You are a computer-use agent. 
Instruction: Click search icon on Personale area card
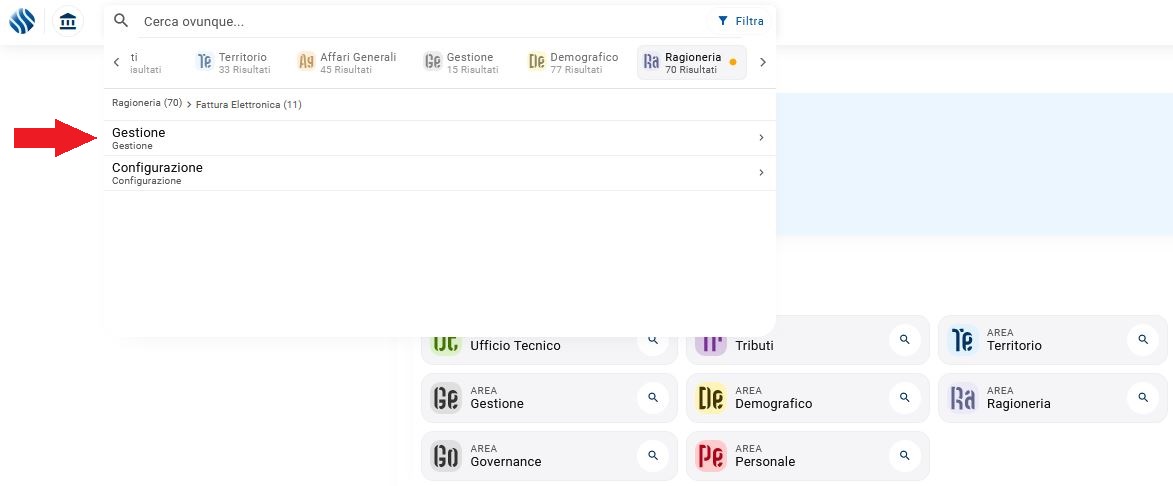(x=904, y=456)
